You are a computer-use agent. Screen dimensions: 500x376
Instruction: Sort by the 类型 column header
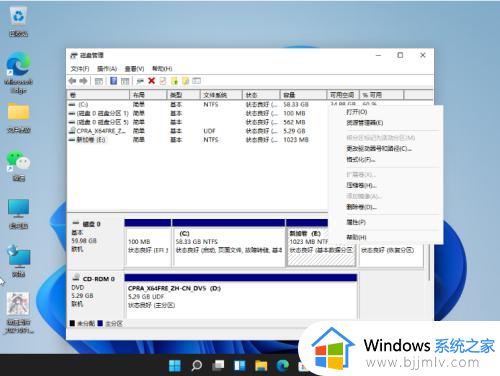183,95
